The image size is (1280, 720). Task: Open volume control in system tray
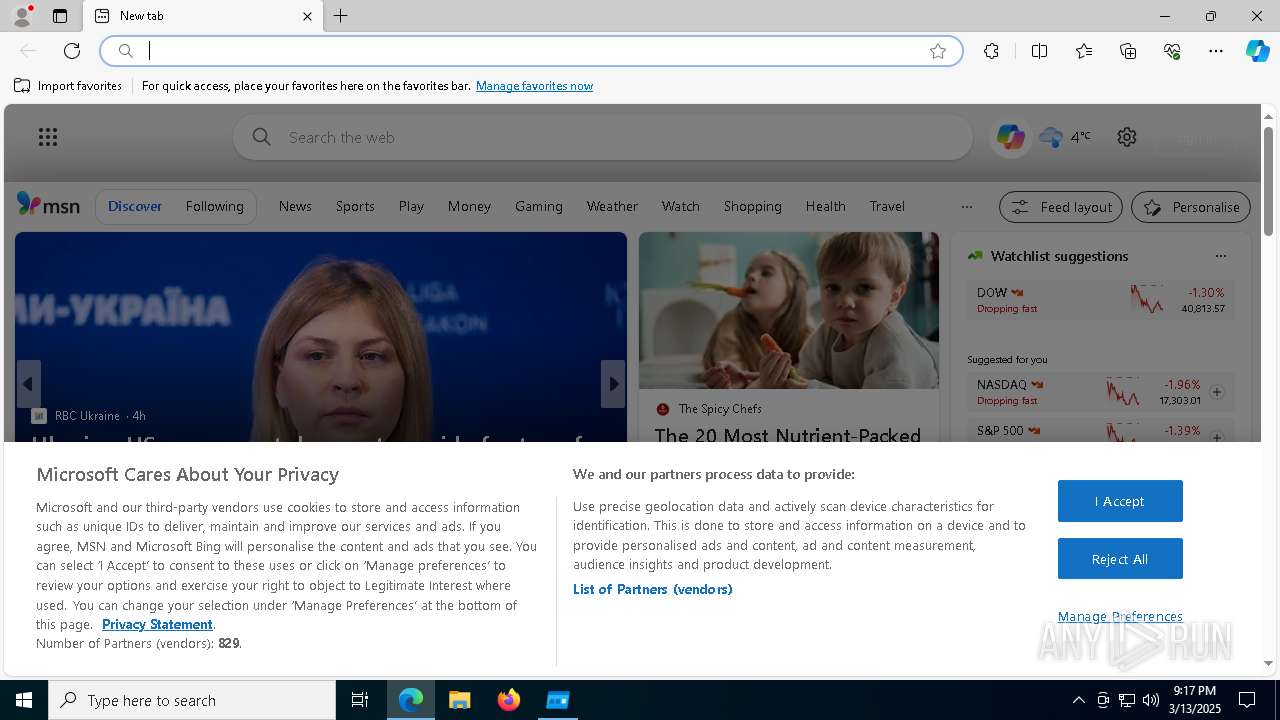[1150, 700]
